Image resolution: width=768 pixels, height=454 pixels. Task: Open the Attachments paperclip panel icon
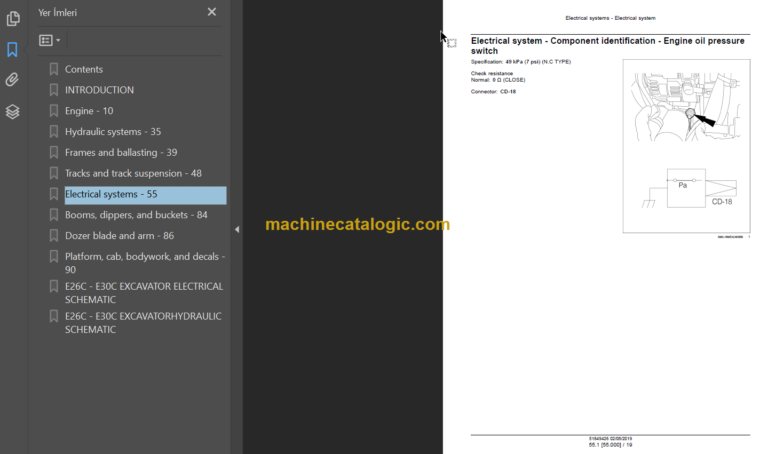pos(12,80)
